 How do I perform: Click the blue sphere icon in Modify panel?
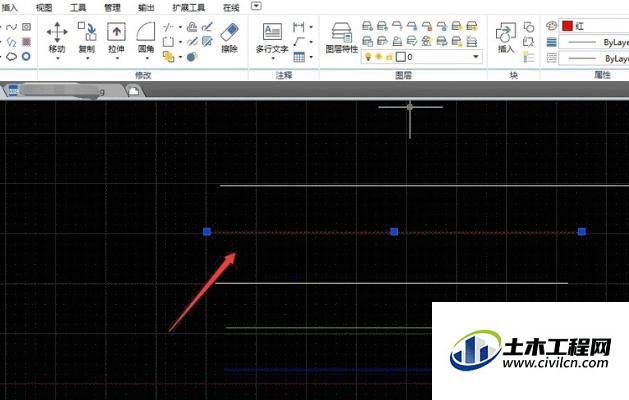point(192,57)
